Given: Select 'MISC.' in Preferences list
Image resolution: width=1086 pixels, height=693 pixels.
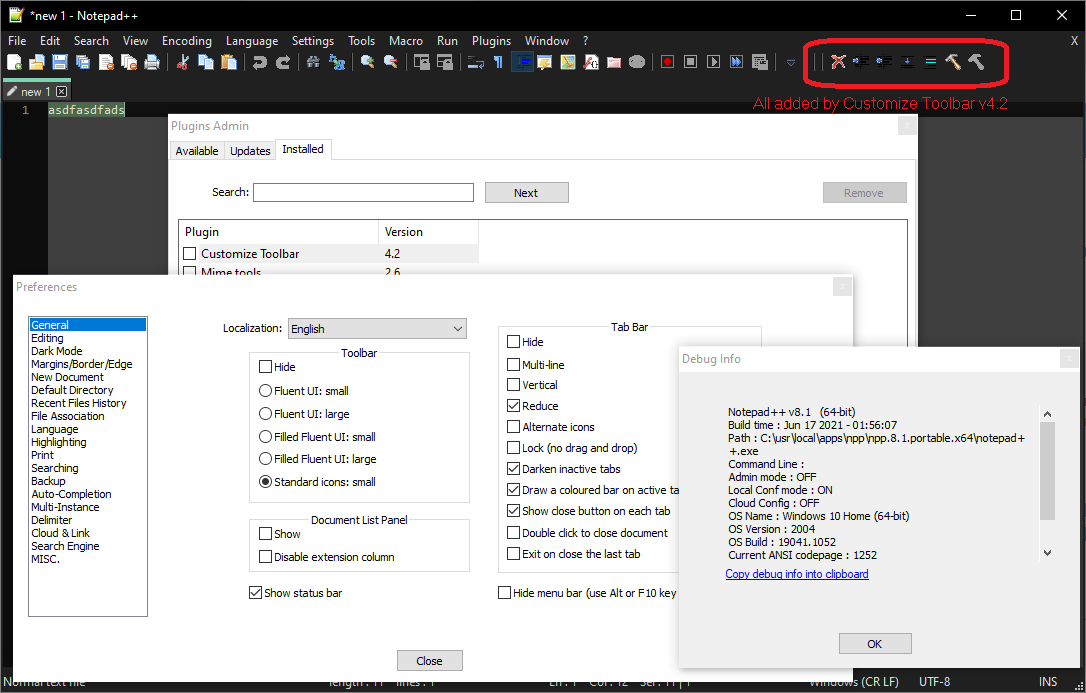Looking at the screenshot, I should click(x=46, y=559).
